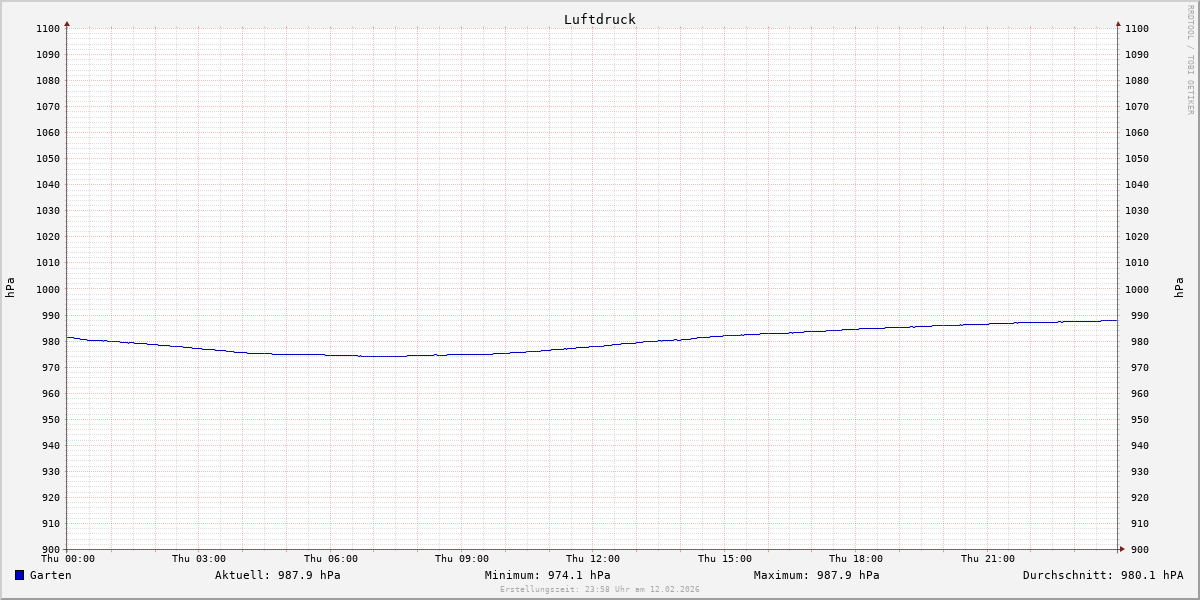Image resolution: width=1200 pixels, height=600 pixels.
Task: Select the Thu 12:00 time axis label
Action: point(593,559)
